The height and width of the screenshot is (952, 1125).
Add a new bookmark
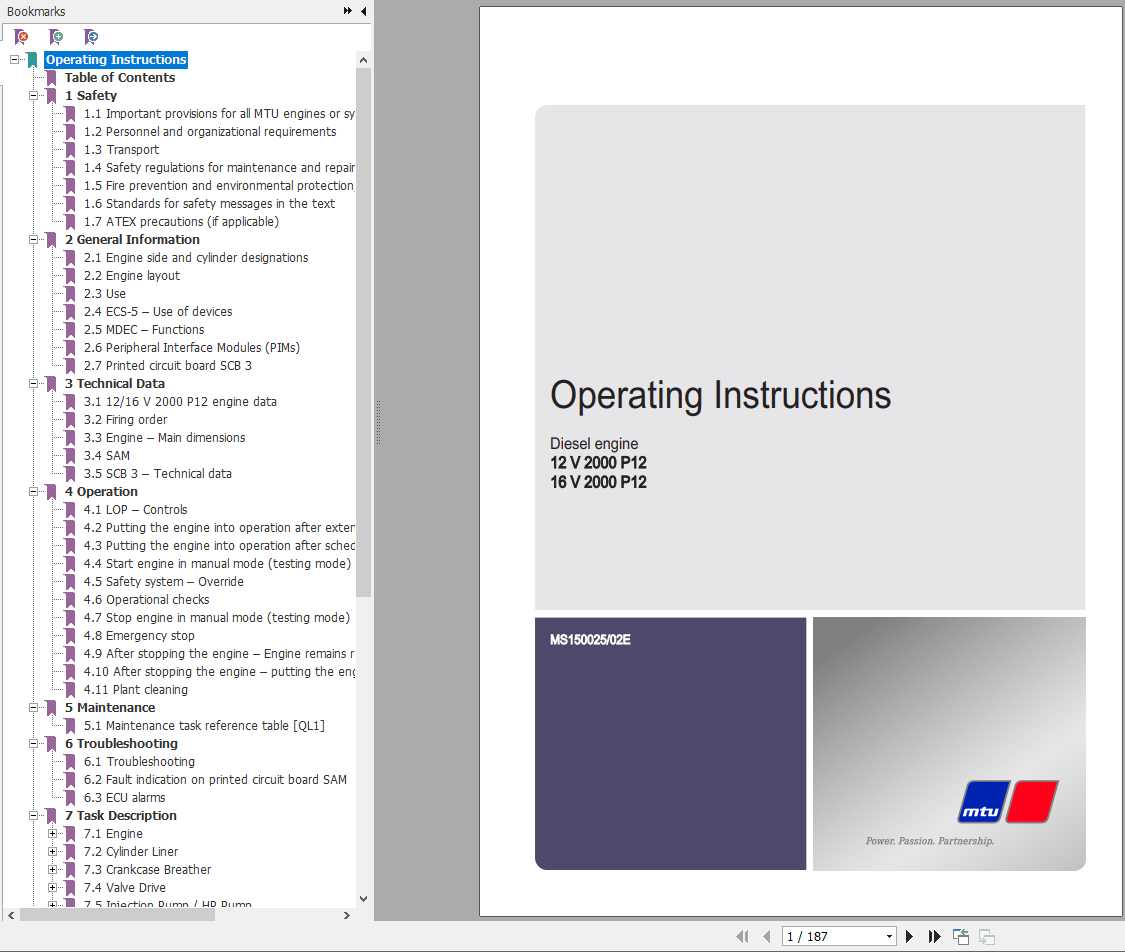tap(57, 36)
